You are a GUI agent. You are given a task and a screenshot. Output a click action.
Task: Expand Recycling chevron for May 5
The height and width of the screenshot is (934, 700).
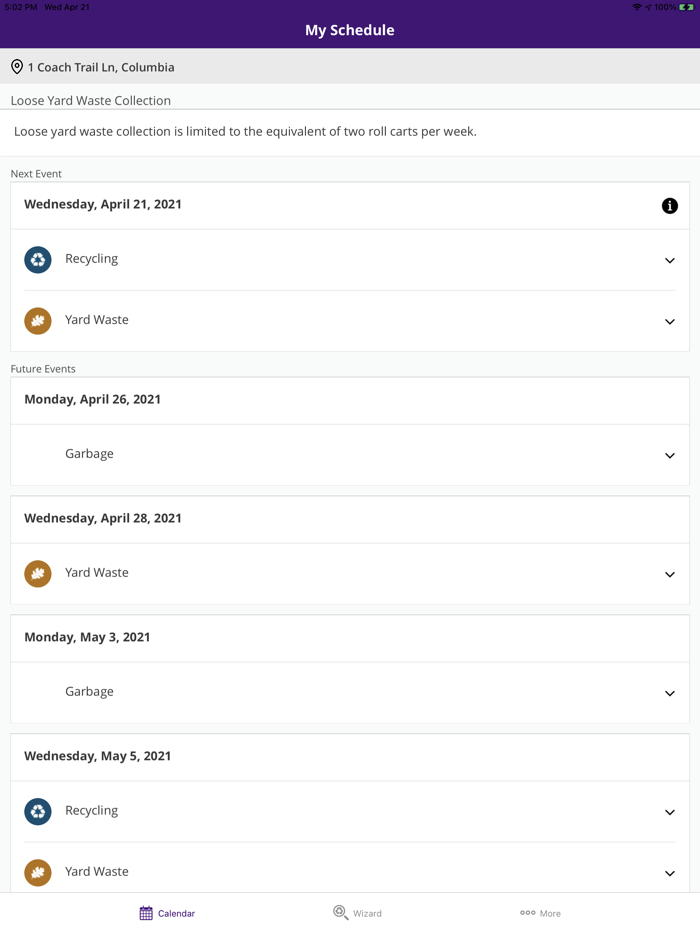[x=670, y=813]
